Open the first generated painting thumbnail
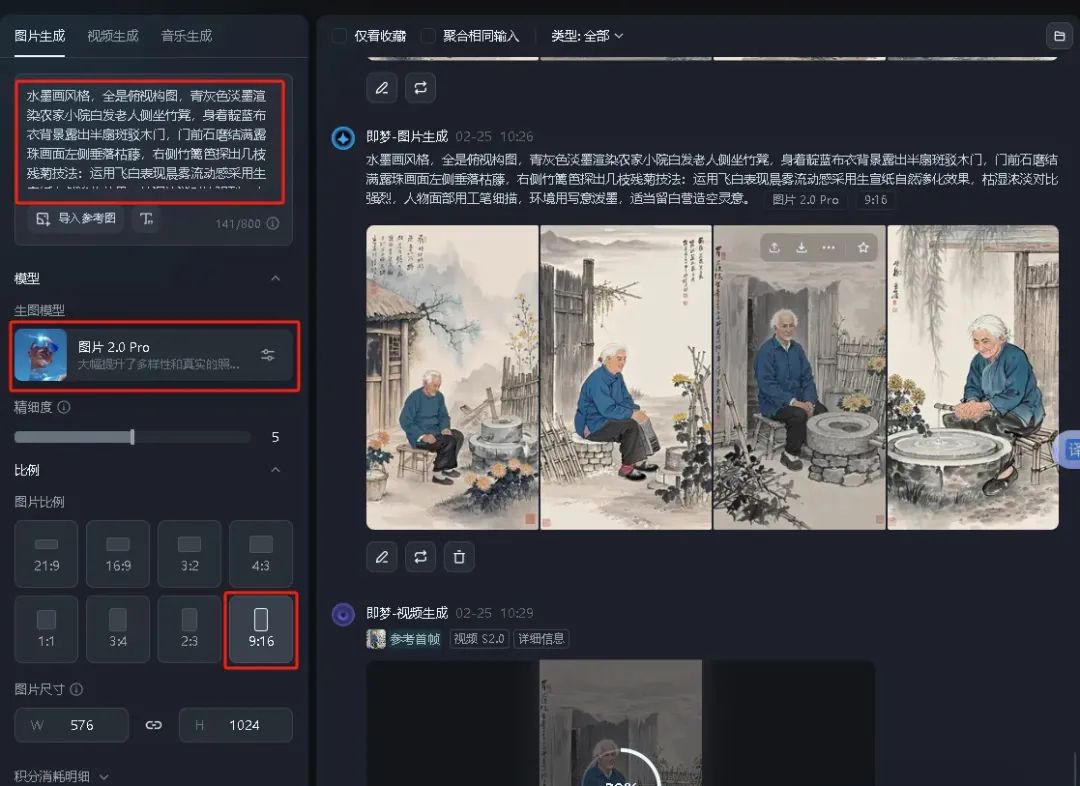1080x786 pixels. (x=453, y=378)
